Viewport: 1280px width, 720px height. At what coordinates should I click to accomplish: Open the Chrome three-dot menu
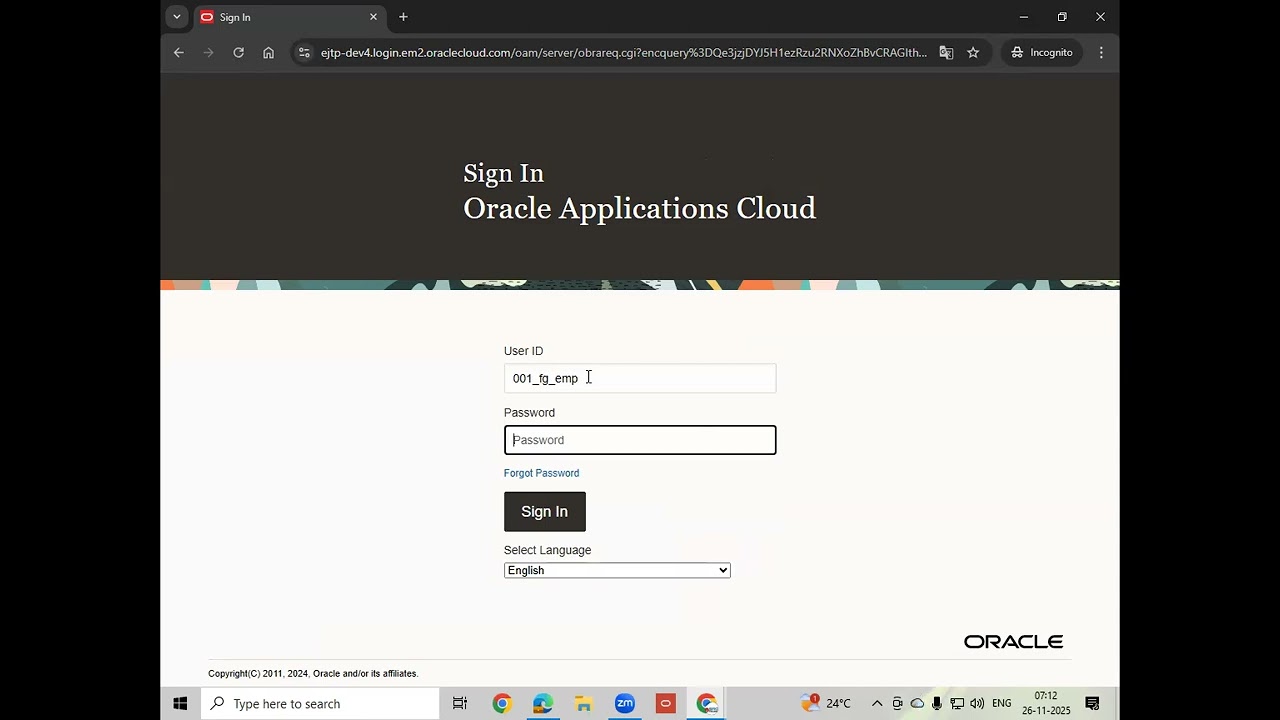[1101, 52]
